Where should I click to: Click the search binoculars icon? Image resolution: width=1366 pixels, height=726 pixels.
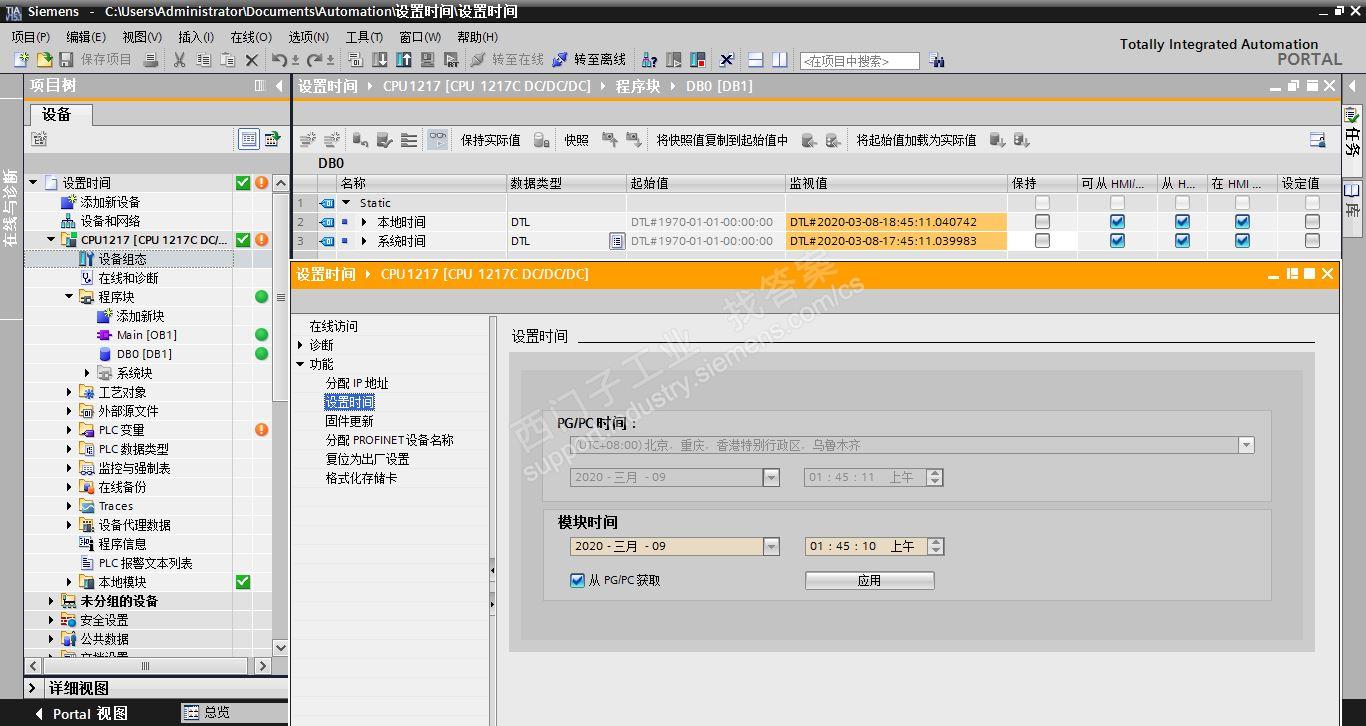coord(937,60)
